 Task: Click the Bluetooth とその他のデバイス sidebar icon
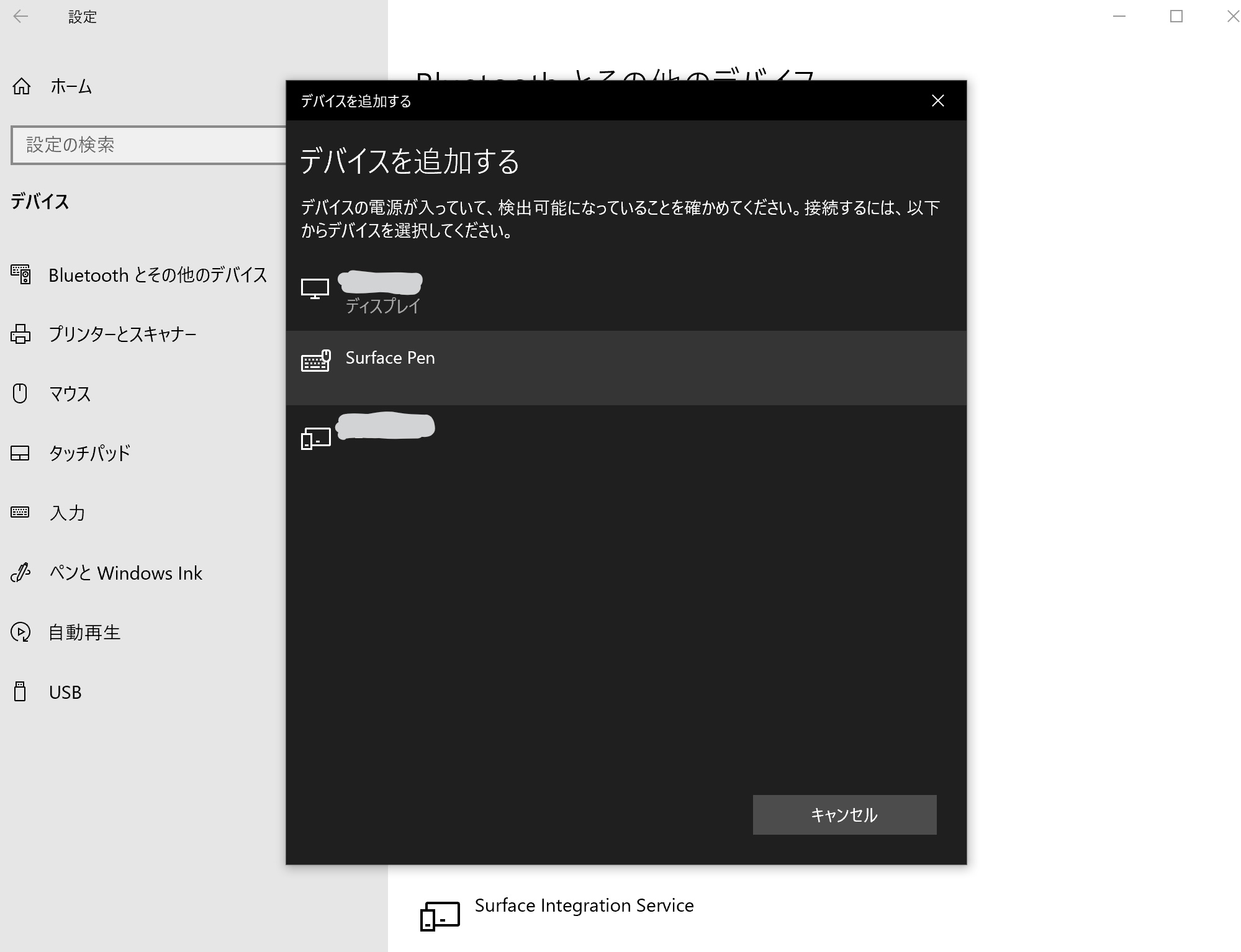point(20,274)
